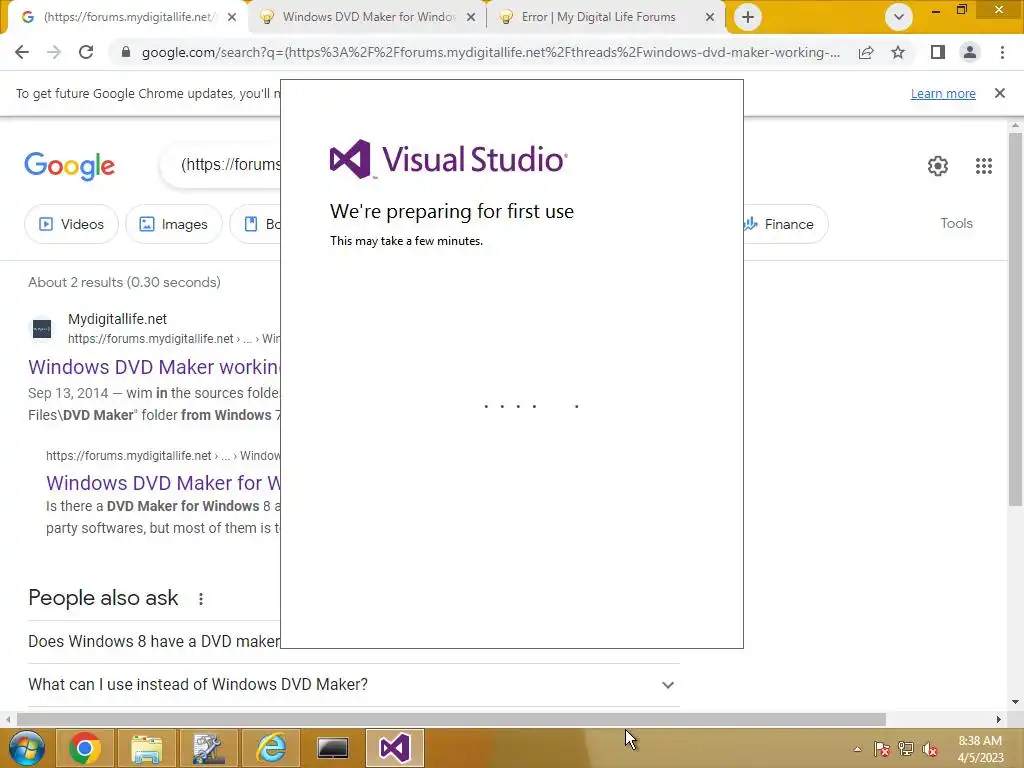Close the Windows DVD Maker tab
Viewport: 1024px width, 768px height.
click(x=471, y=17)
